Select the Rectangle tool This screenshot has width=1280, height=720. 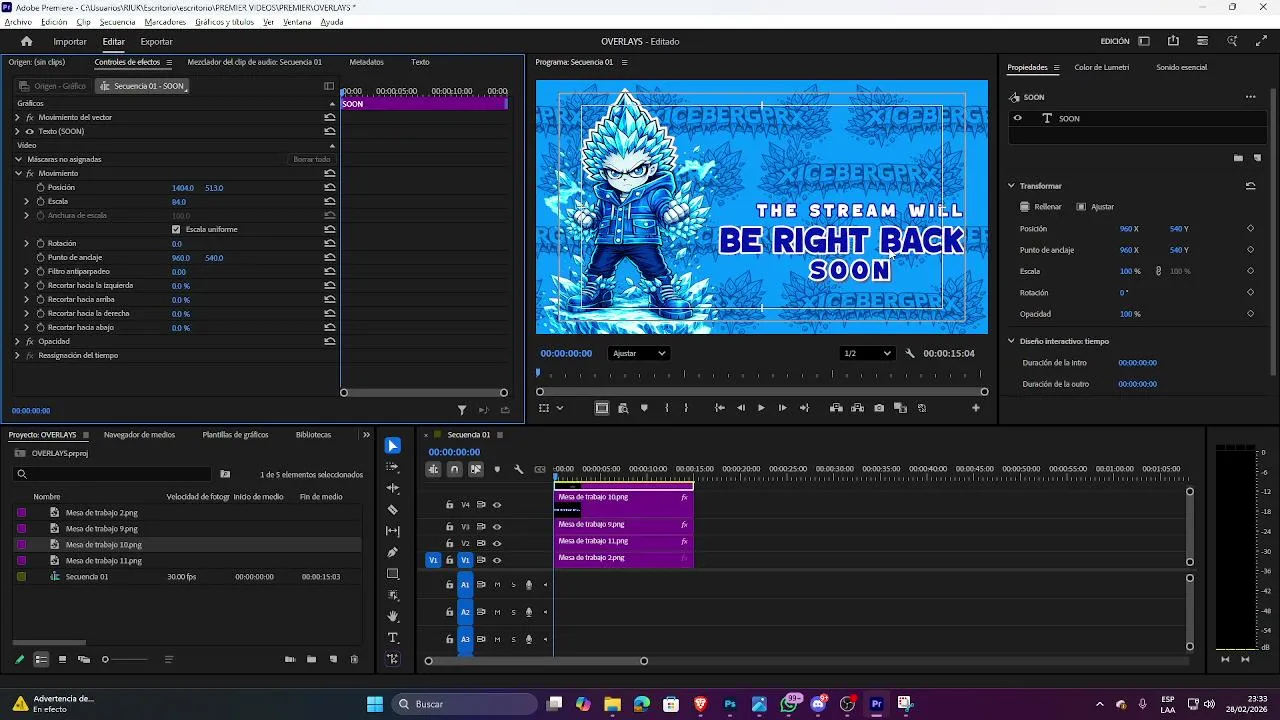pyautogui.click(x=393, y=574)
